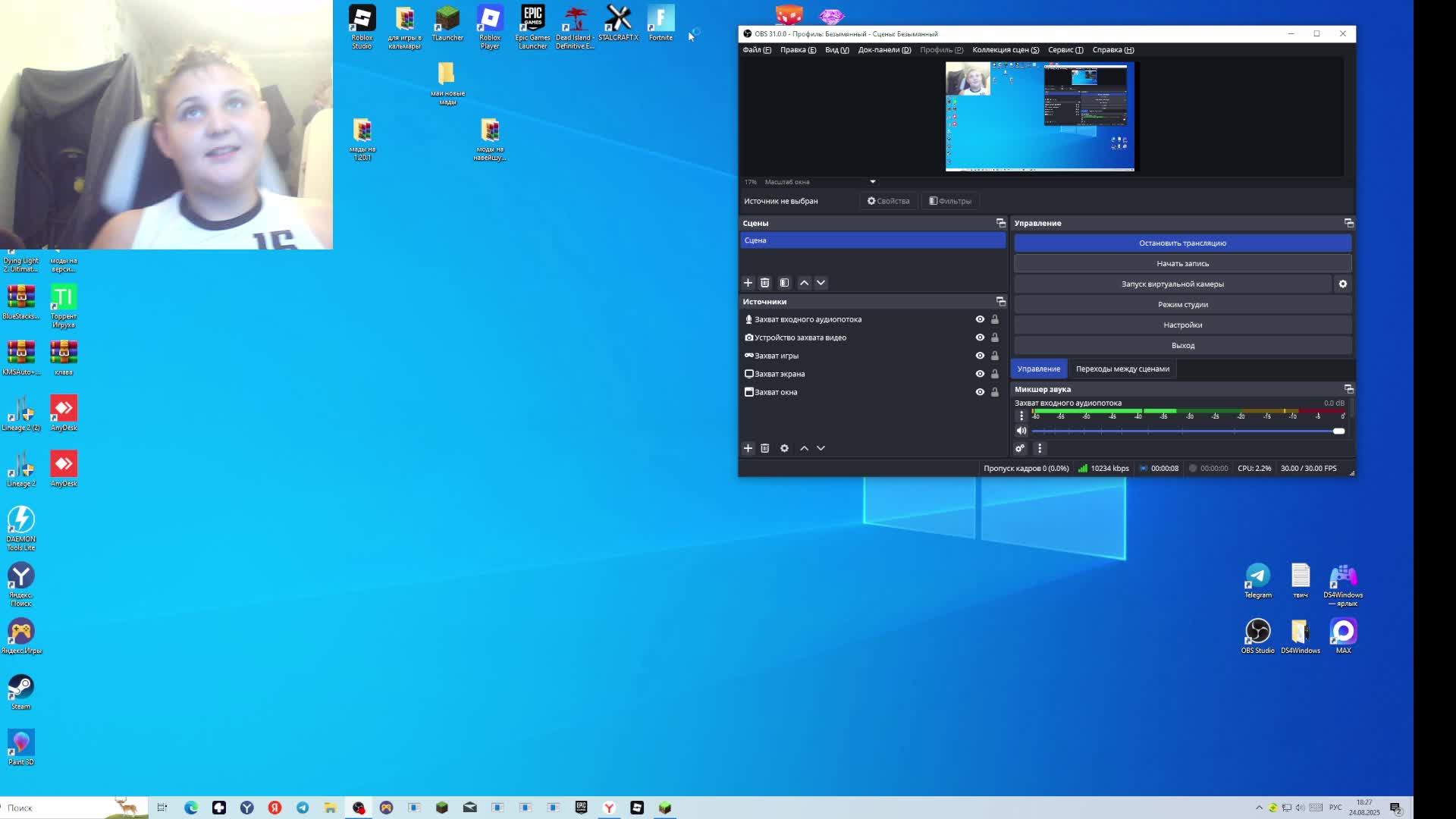This screenshot has height=819, width=1456.
Task: Click Остановить трансляцию button
Action: [x=1182, y=243]
